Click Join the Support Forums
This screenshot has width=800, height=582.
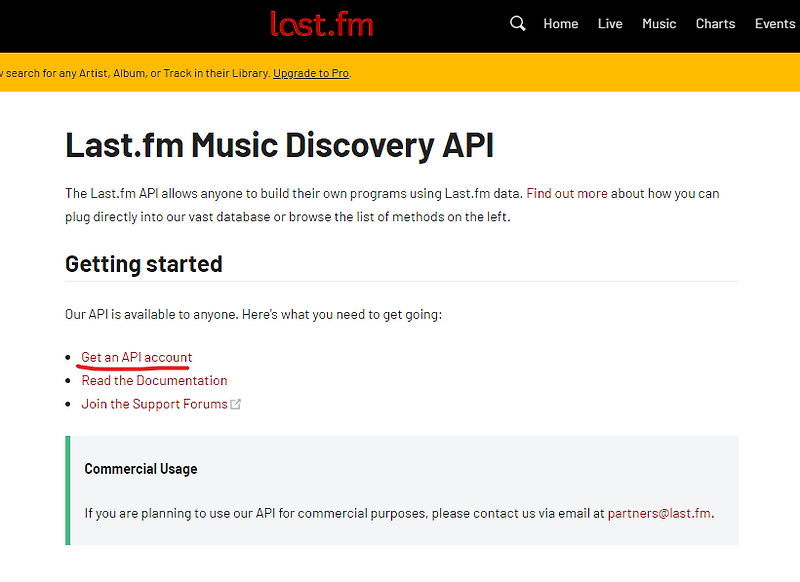153,403
